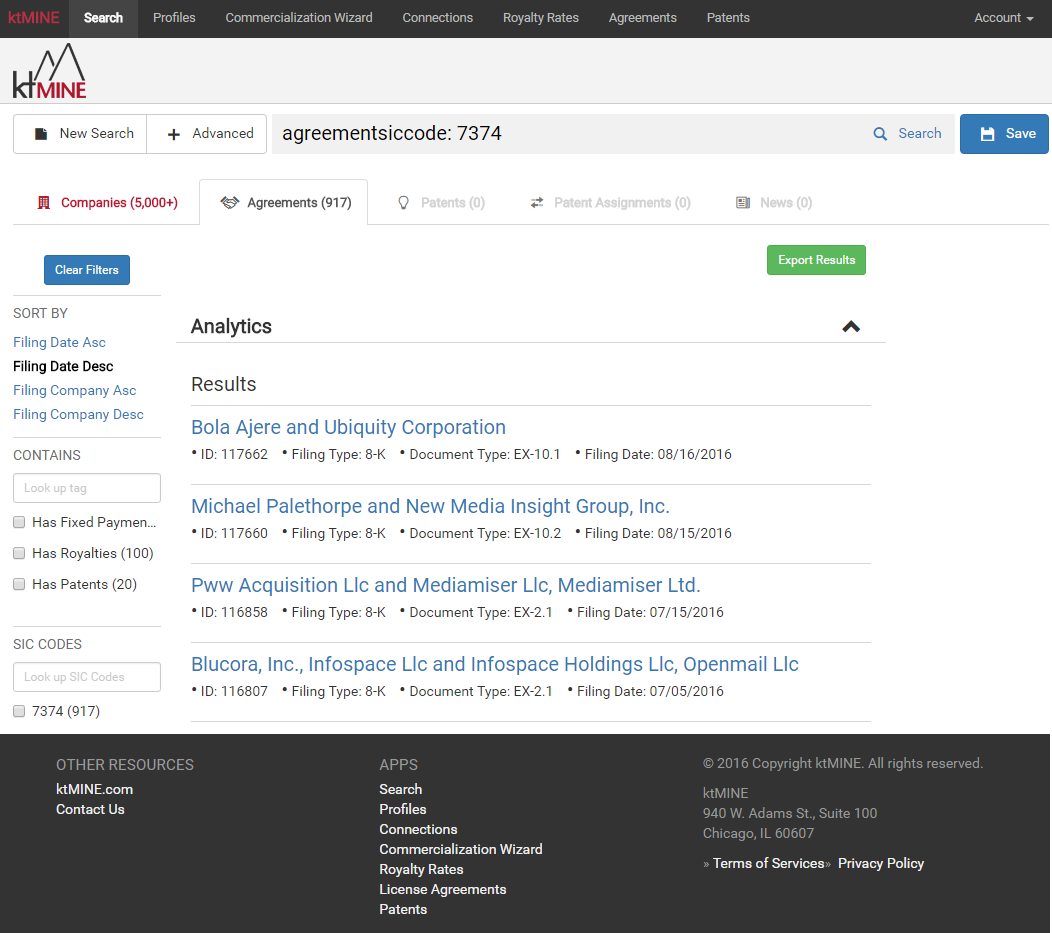1052x933 pixels.
Task: Collapse the Analytics section chevron
Action: click(x=851, y=326)
